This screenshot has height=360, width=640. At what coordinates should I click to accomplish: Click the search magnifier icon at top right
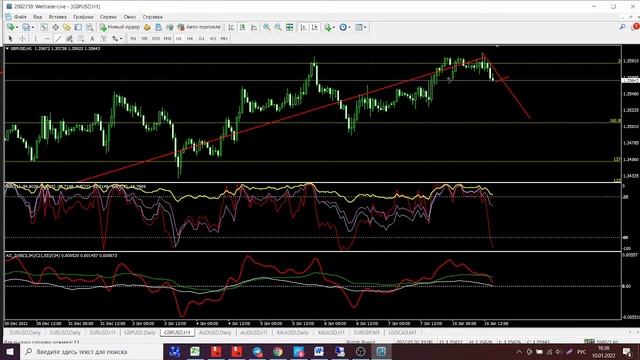click(622, 27)
